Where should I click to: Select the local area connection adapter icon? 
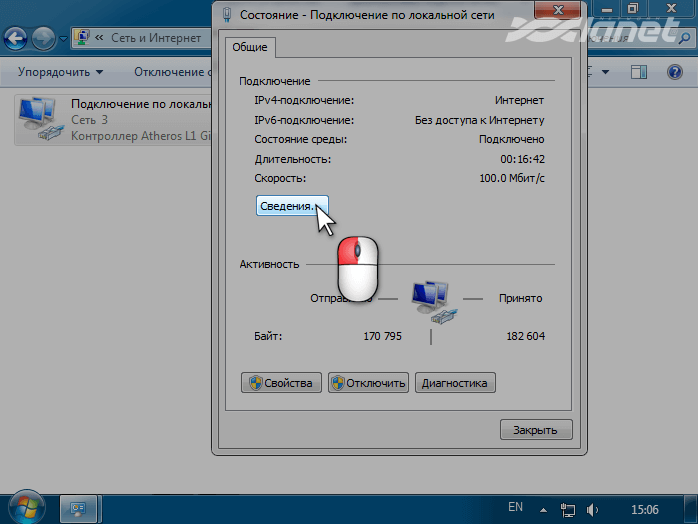point(42,119)
